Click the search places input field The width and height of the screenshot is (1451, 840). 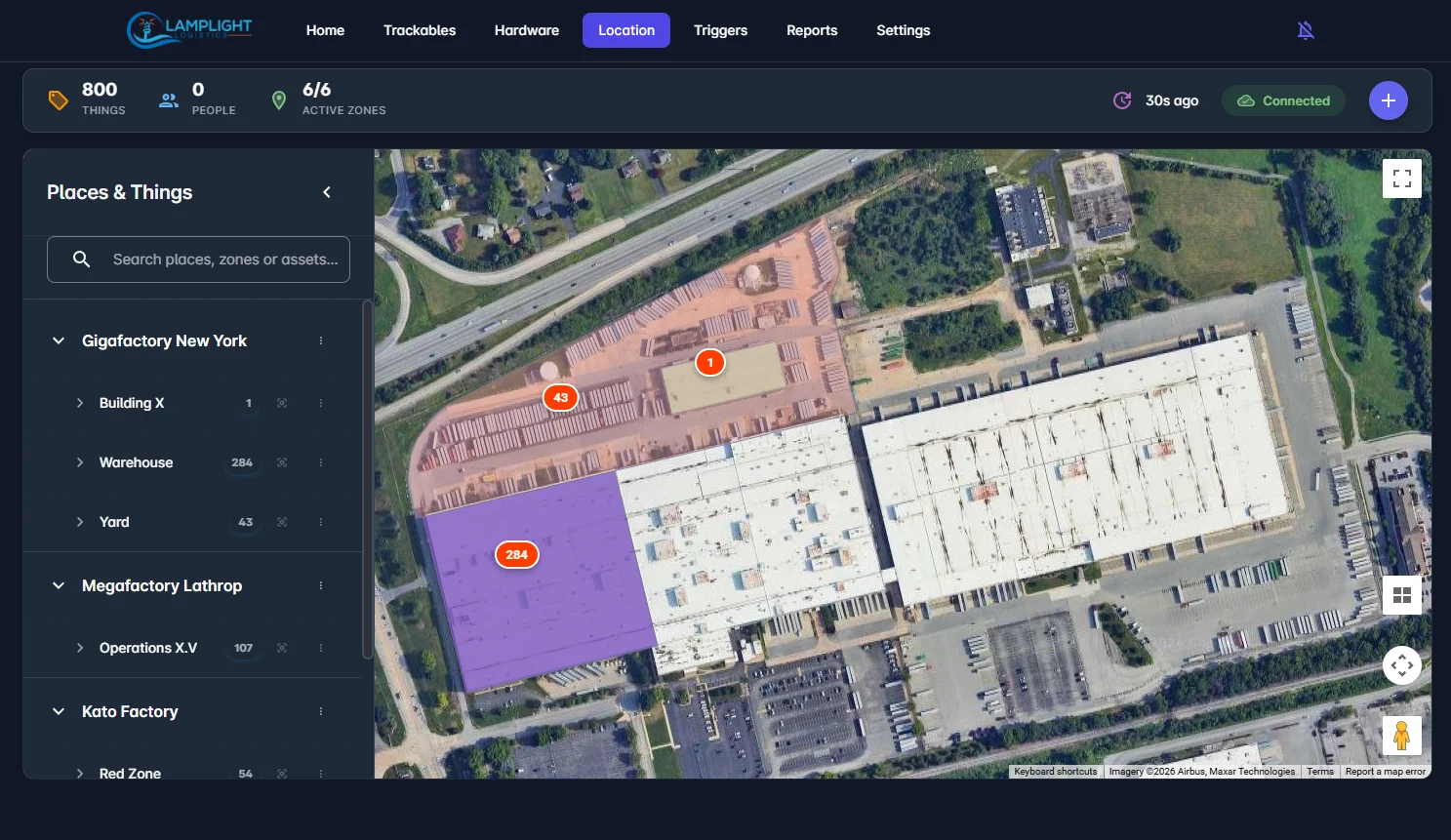pyautogui.click(x=224, y=260)
